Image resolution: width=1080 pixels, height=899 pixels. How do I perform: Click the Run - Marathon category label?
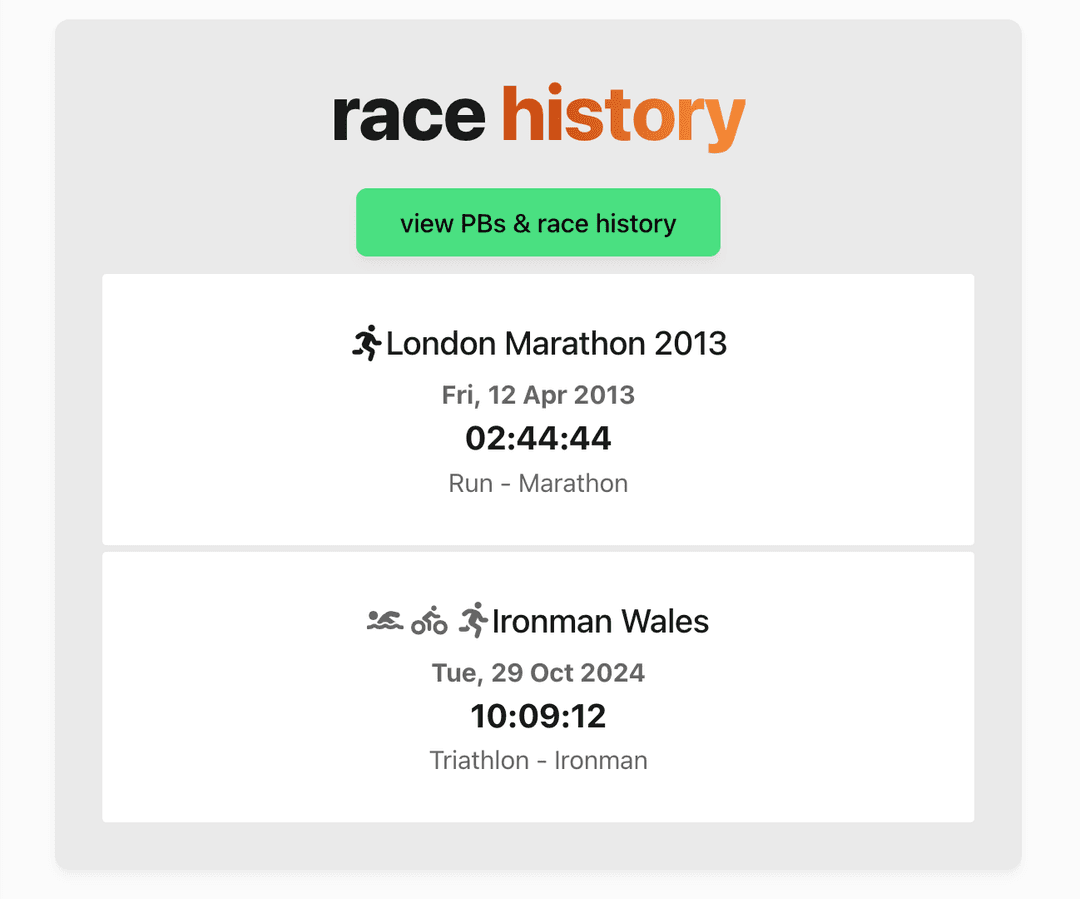coord(538,484)
